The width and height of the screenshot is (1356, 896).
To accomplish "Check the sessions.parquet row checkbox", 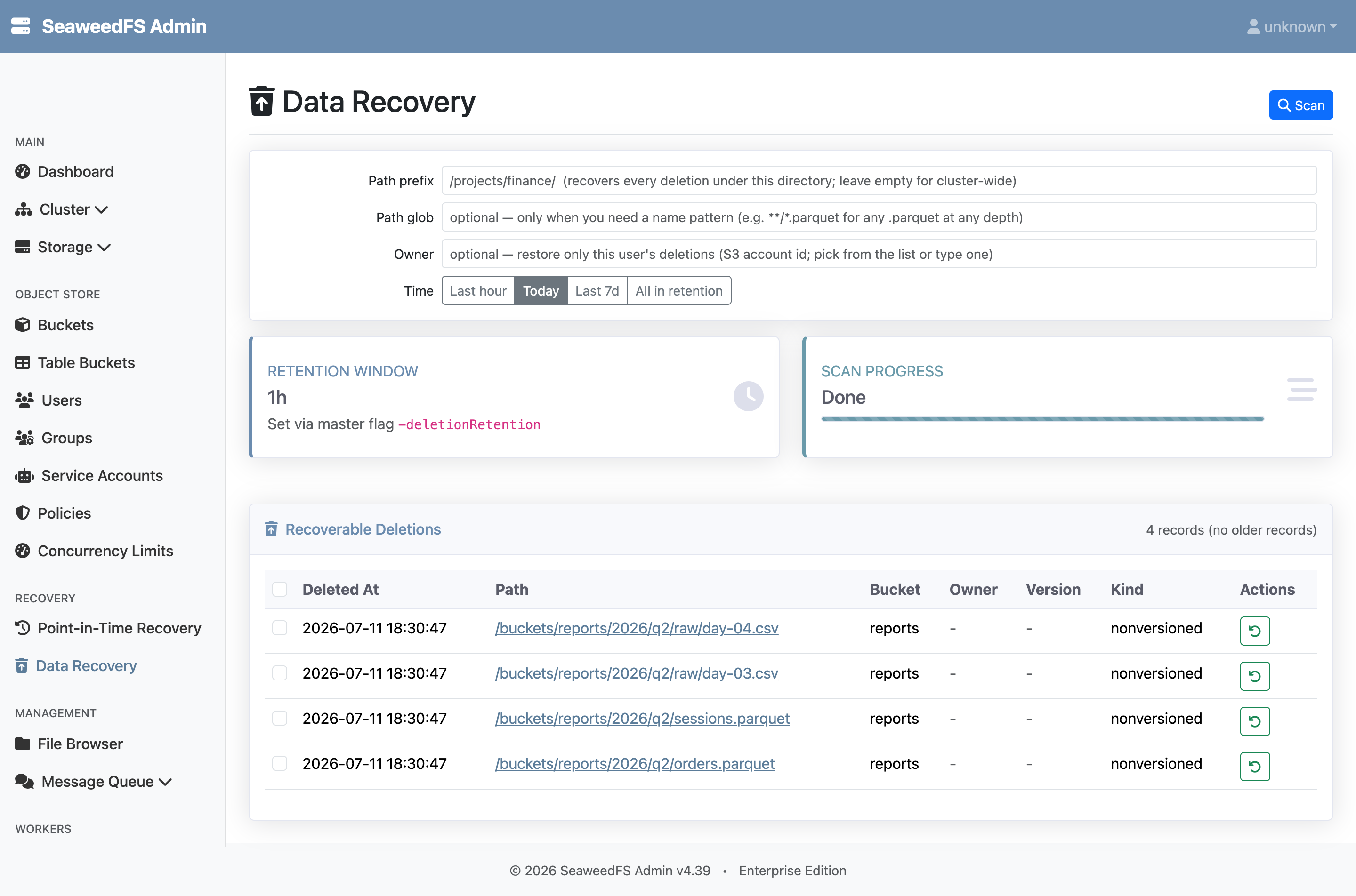I will [280, 718].
